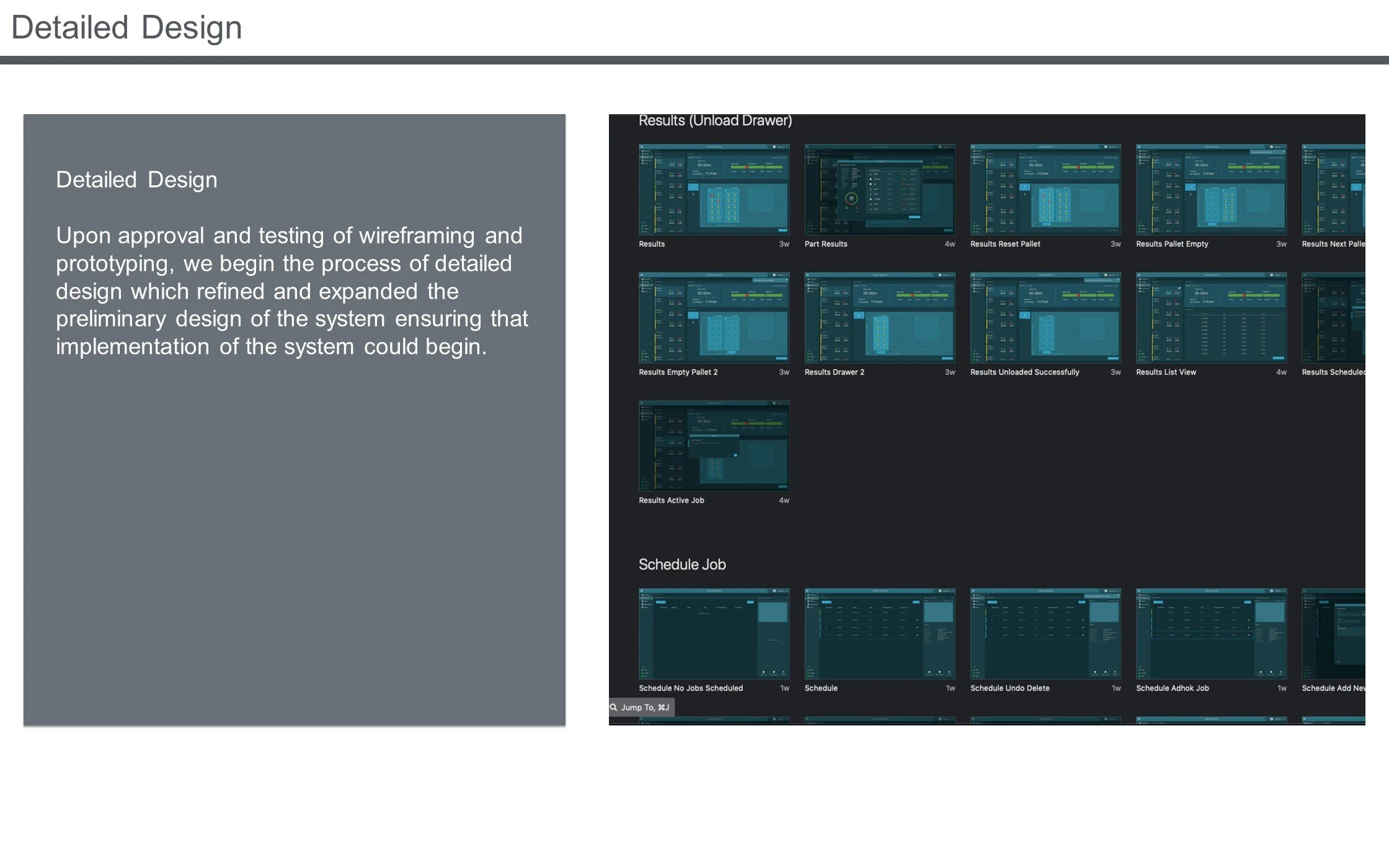Open the Results Pallet Empty thumbnail
1389x868 pixels.
point(1210,190)
